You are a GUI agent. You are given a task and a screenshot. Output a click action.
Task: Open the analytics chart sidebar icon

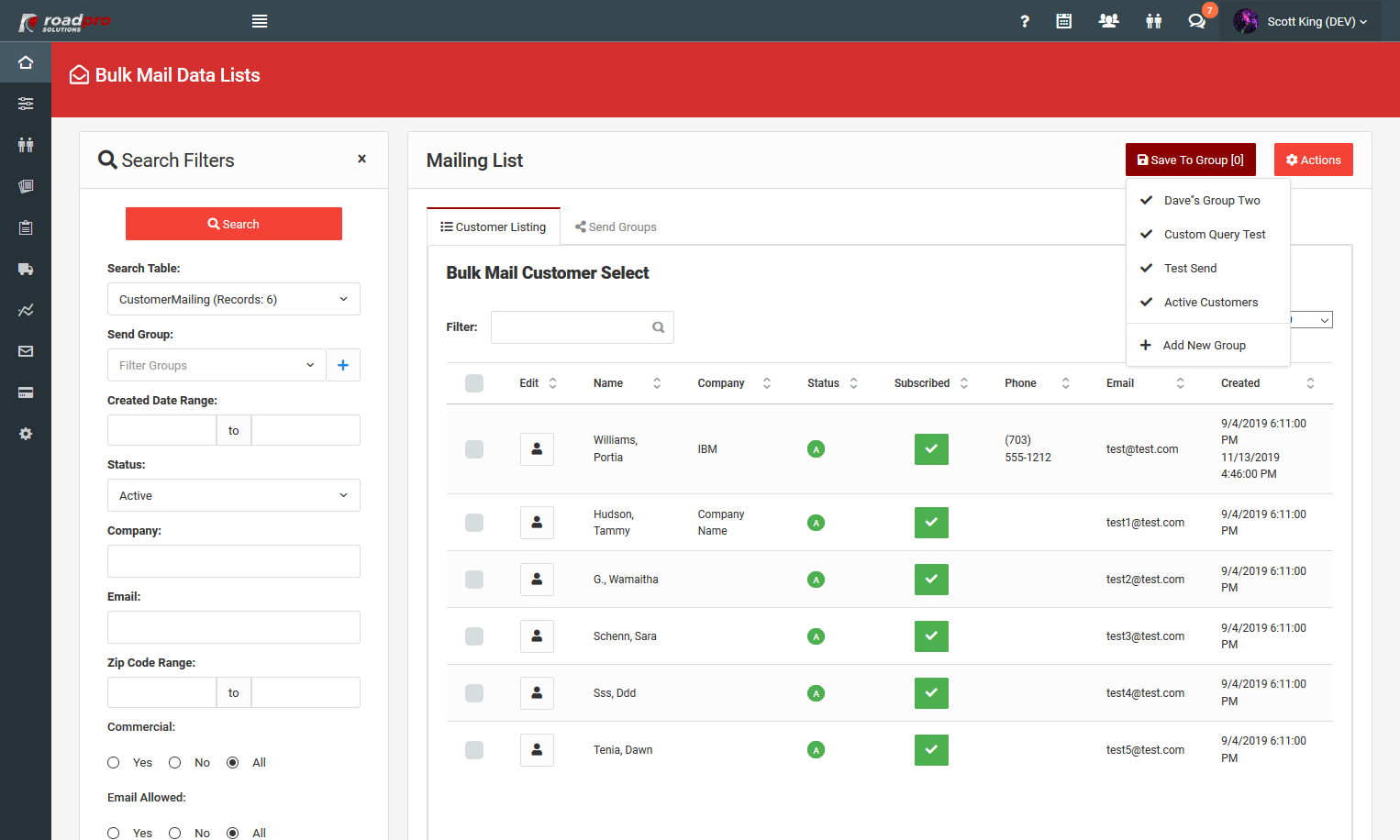(26, 310)
